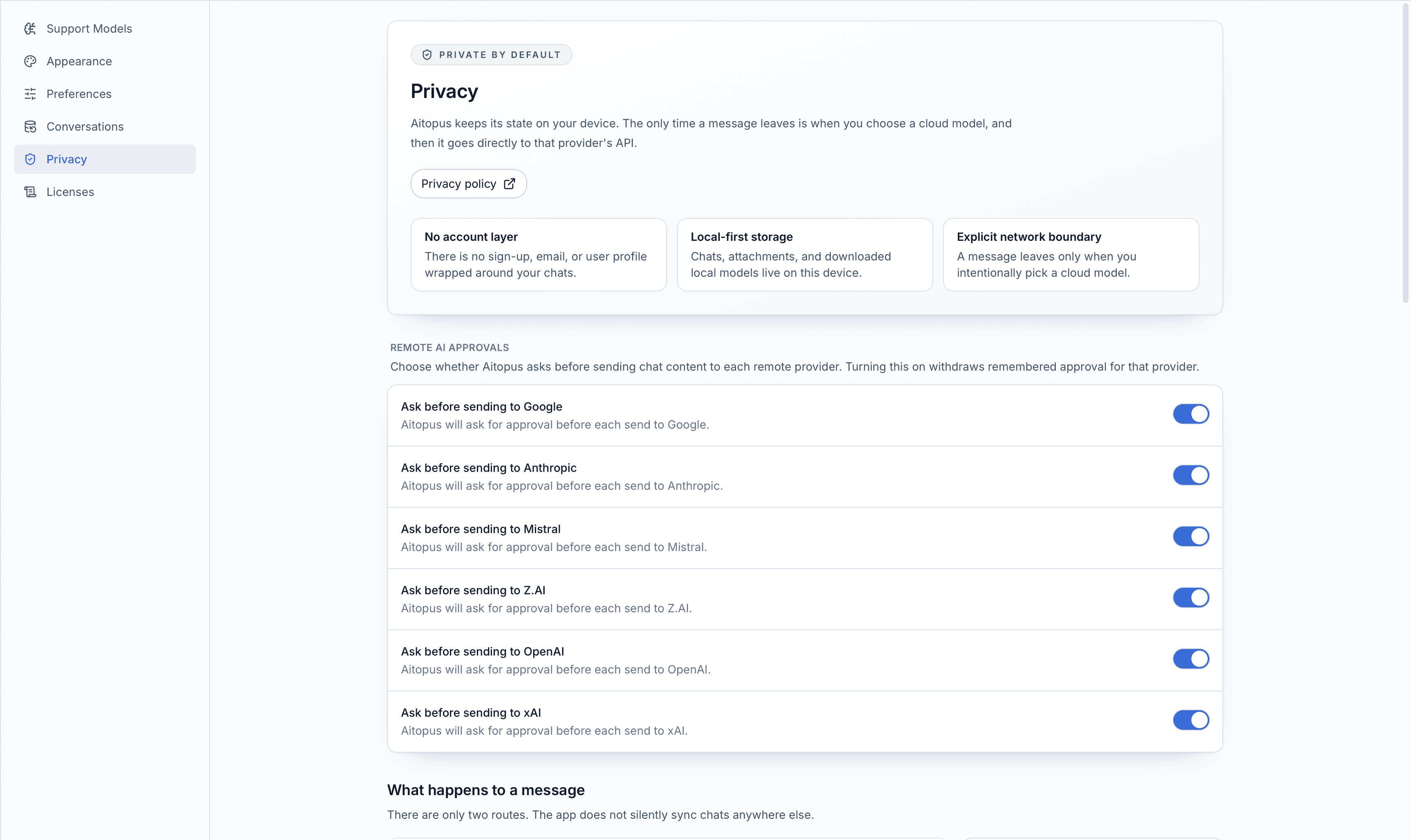This screenshot has height=840, width=1411.
Task: Click the Support Models sidebar icon
Action: point(30,28)
